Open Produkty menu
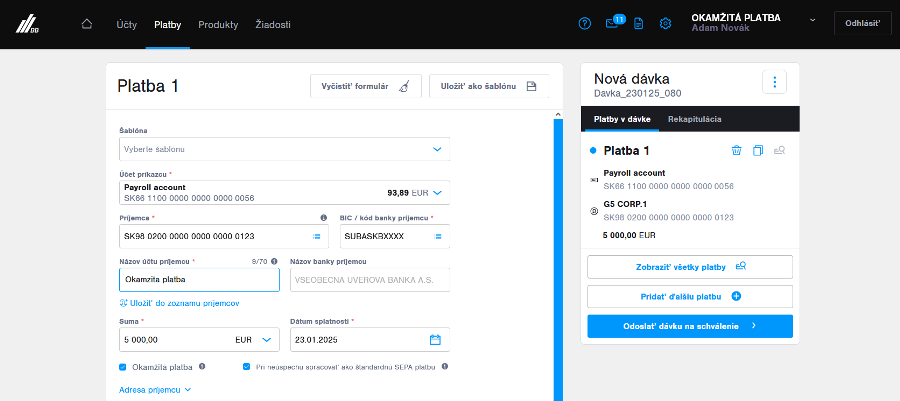The height and width of the screenshot is (401, 900). (218, 25)
